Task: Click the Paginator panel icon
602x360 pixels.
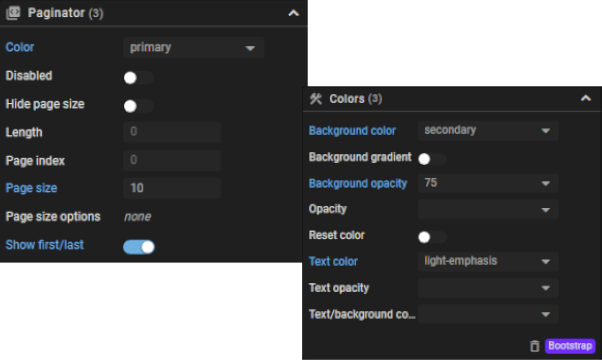Action: (x=13, y=13)
